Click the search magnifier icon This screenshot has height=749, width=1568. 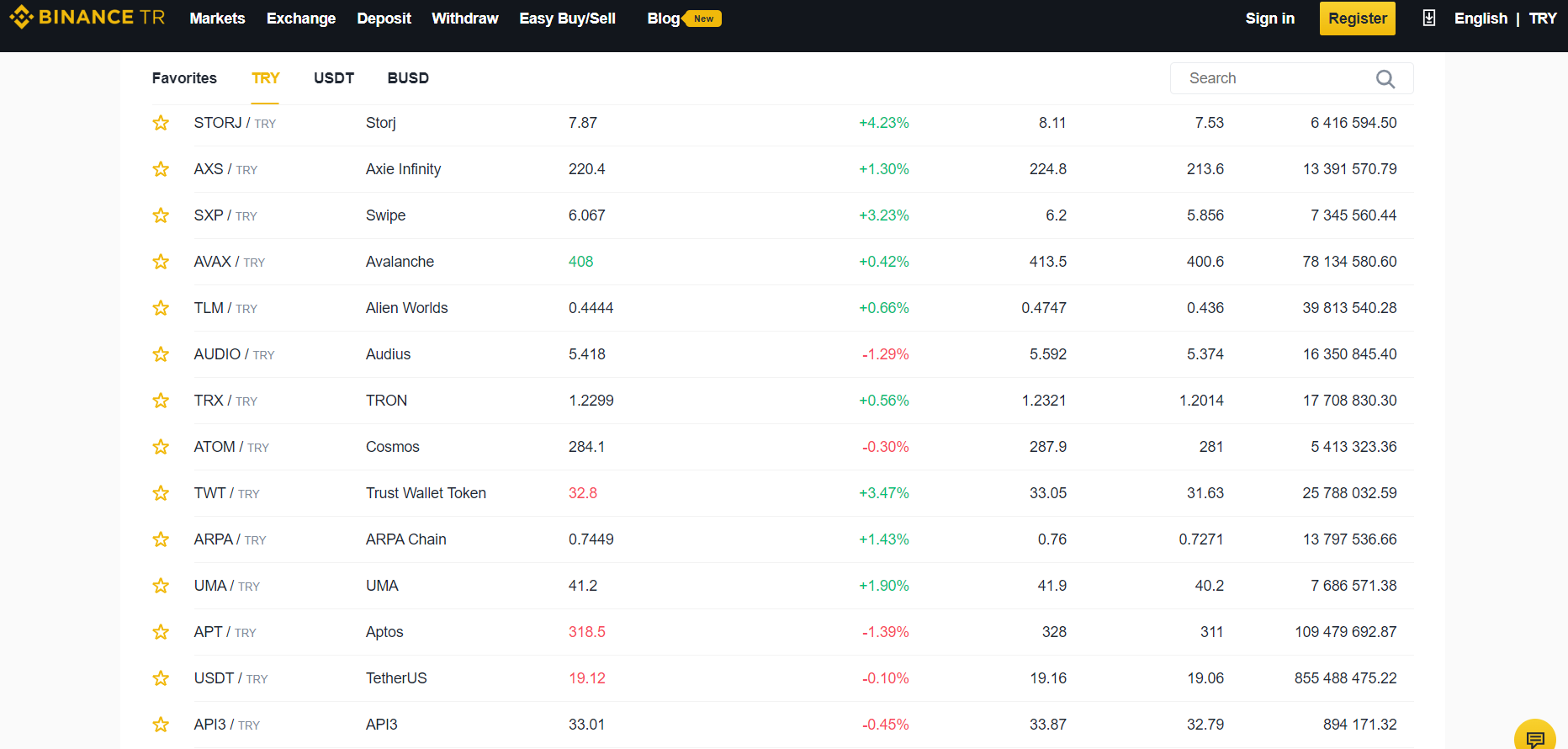(1385, 79)
